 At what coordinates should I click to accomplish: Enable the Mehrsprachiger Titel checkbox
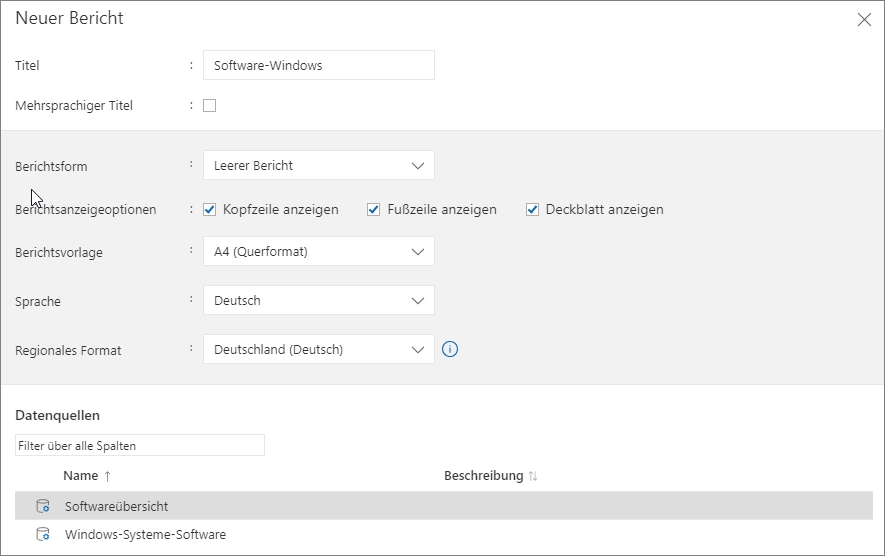[210, 105]
